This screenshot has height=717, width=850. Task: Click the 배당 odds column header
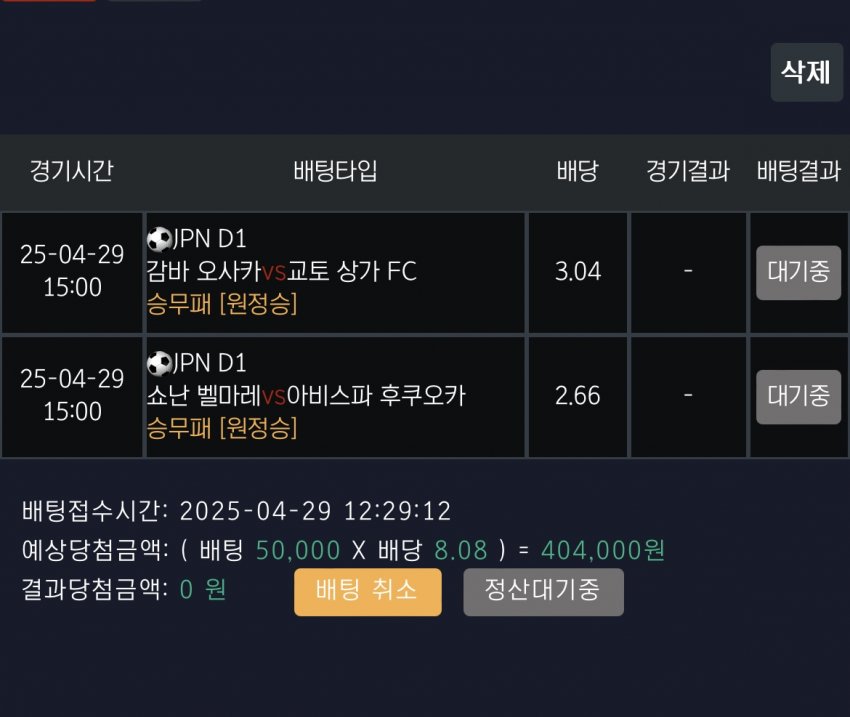click(x=577, y=171)
